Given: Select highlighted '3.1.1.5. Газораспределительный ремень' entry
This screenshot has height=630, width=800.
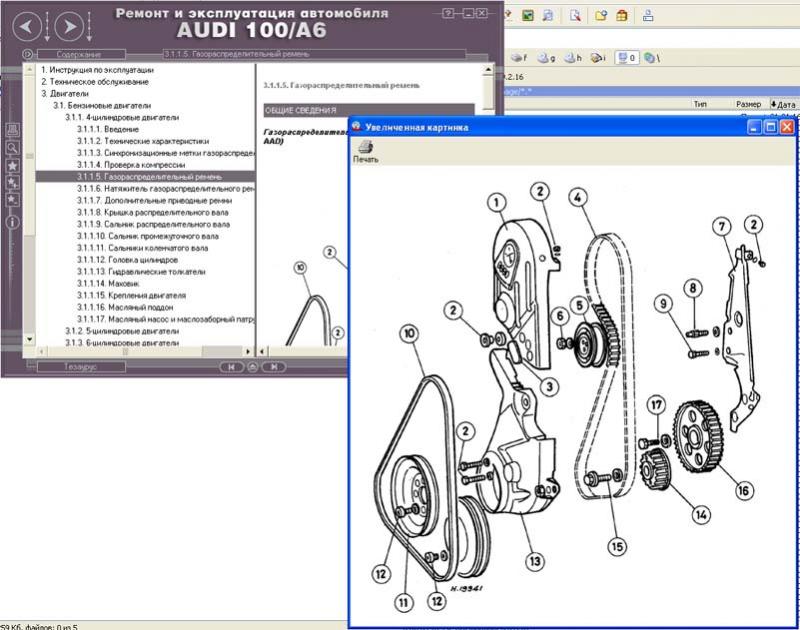Looking at the screenshot, I should click(145, 177).
